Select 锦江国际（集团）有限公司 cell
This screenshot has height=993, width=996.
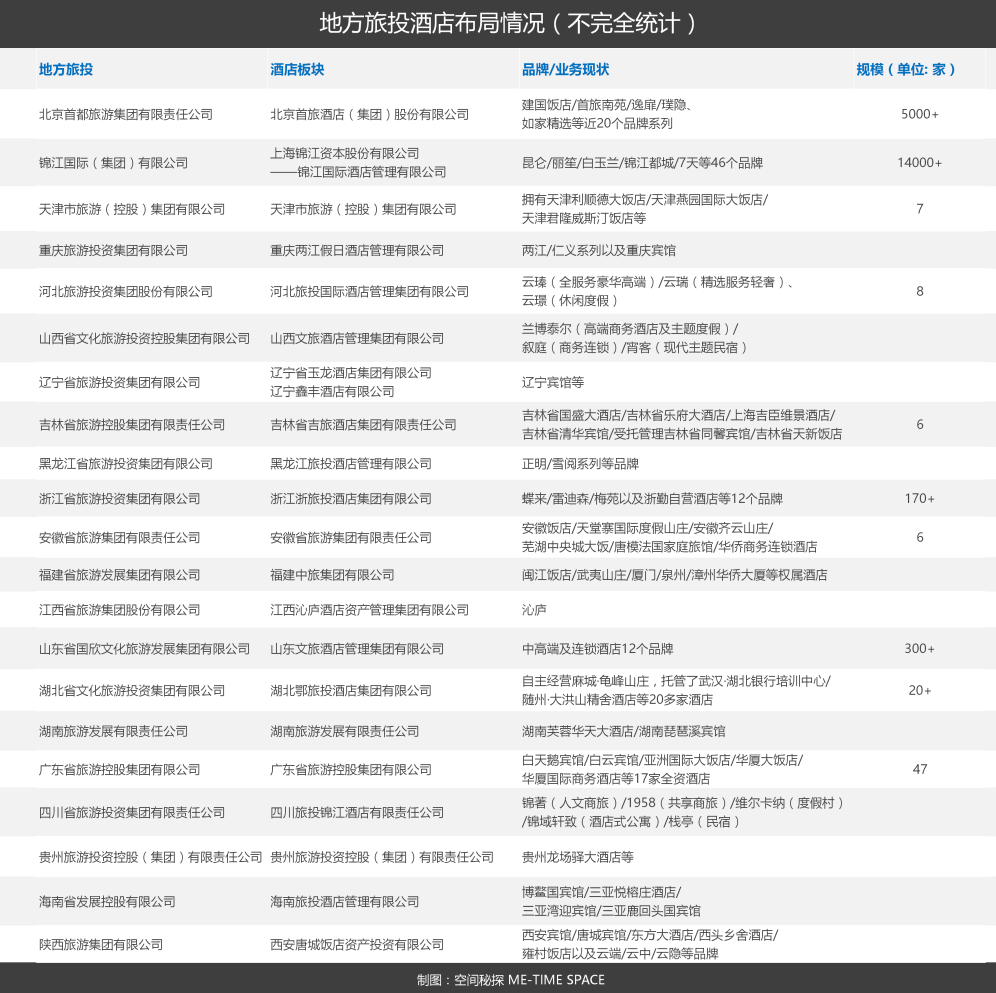[113, 163]
